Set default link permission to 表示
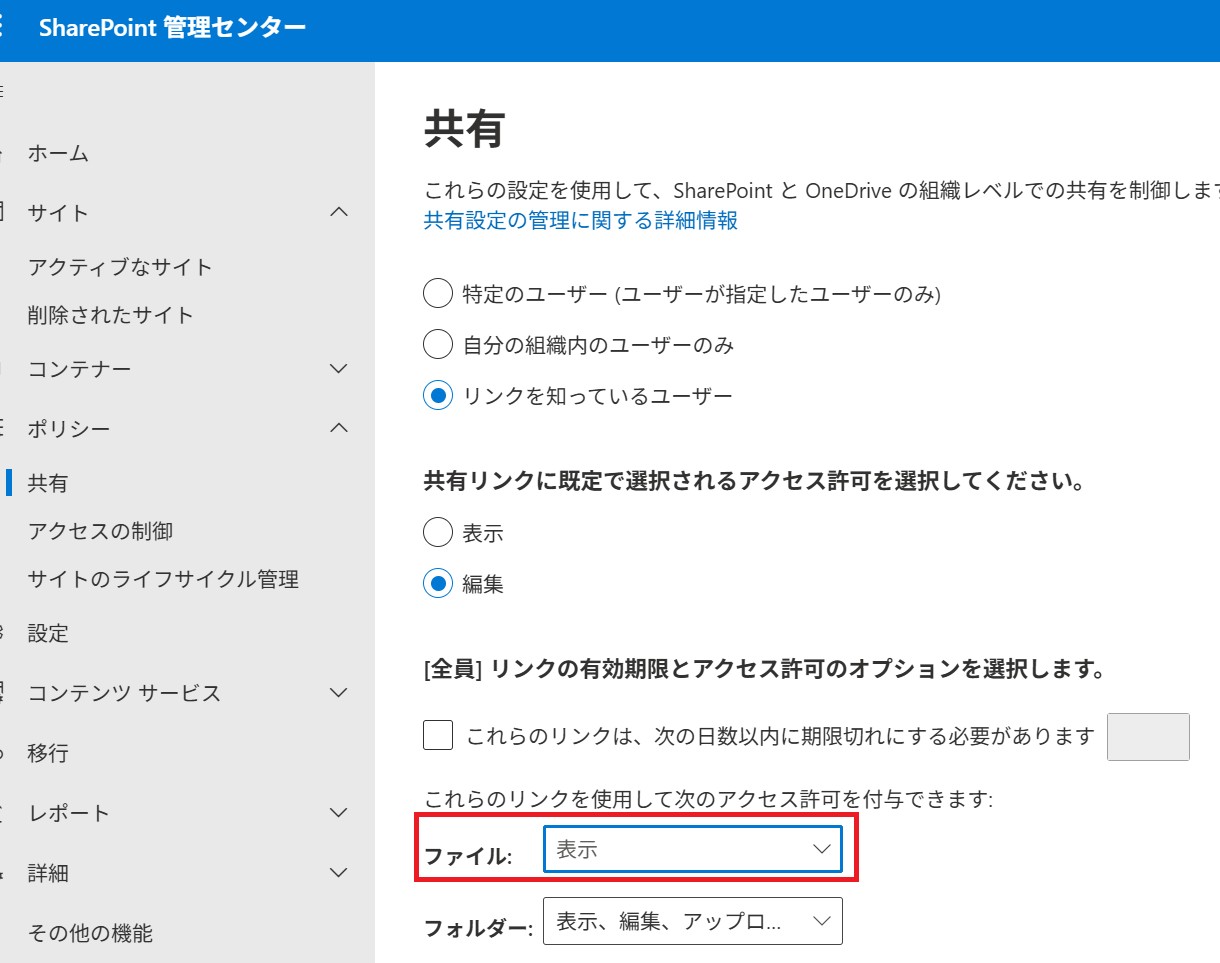This screenshot has height=963, width=1220. point(437,532)
